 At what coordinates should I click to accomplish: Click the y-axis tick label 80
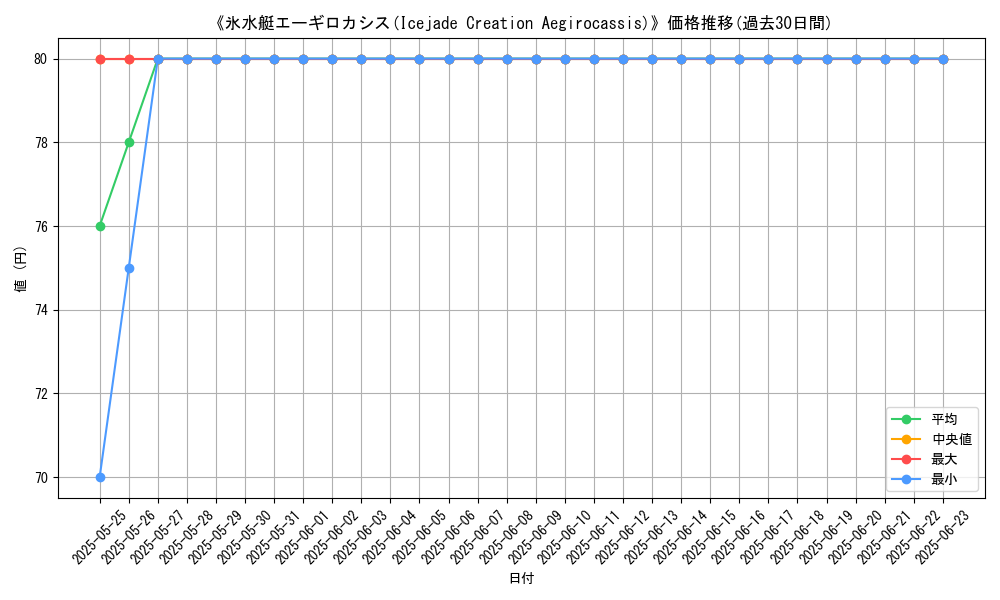pyautogui.click(x=41, y=59)
